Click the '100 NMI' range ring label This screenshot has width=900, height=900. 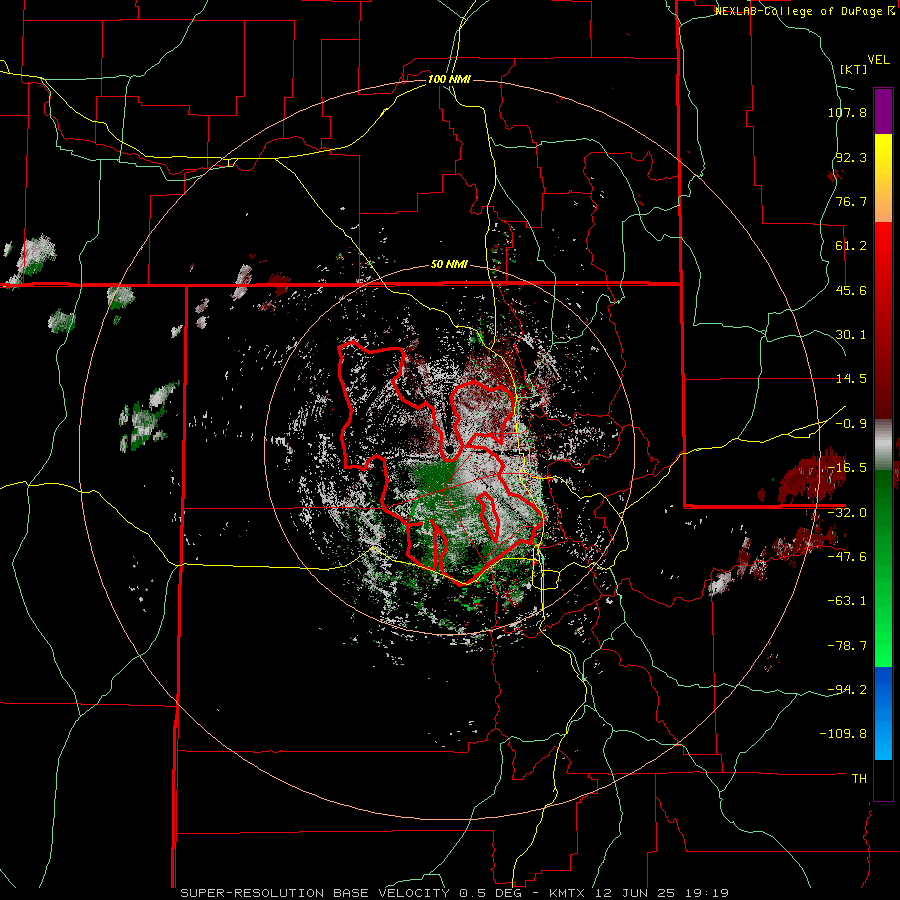pyautogui.click(x=449, y=79)
